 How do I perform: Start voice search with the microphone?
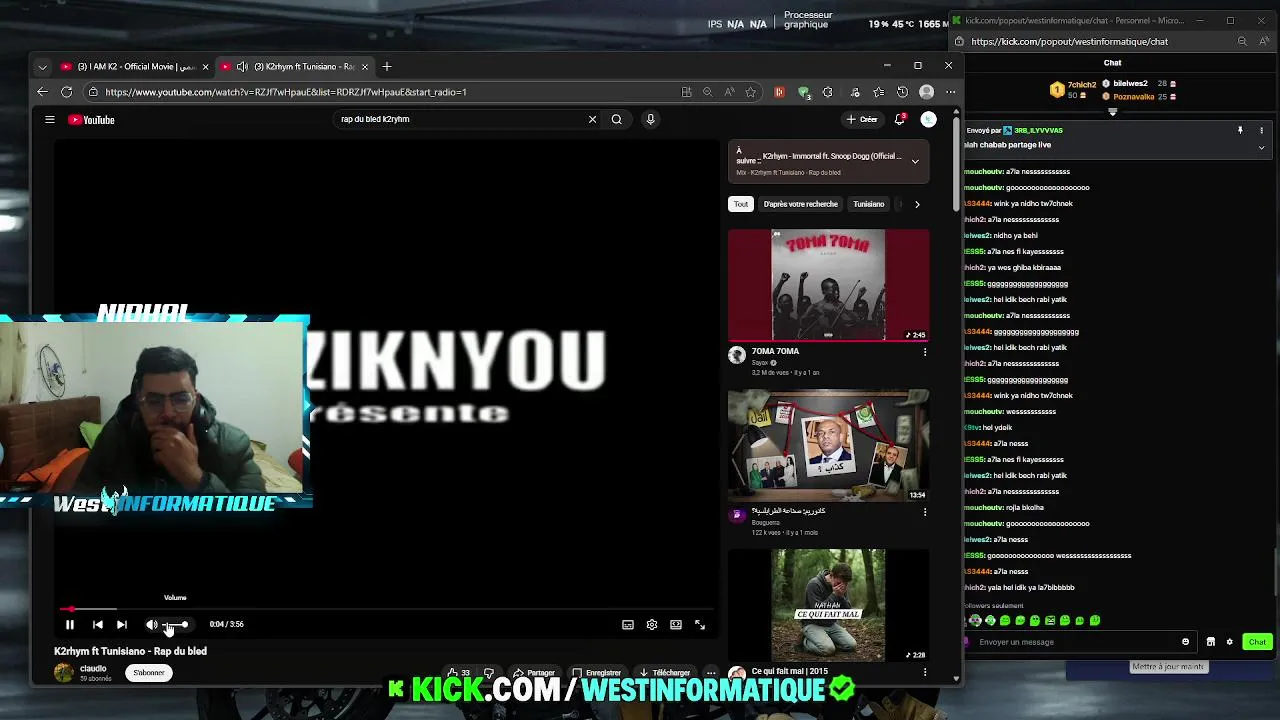tap(650, 119)
